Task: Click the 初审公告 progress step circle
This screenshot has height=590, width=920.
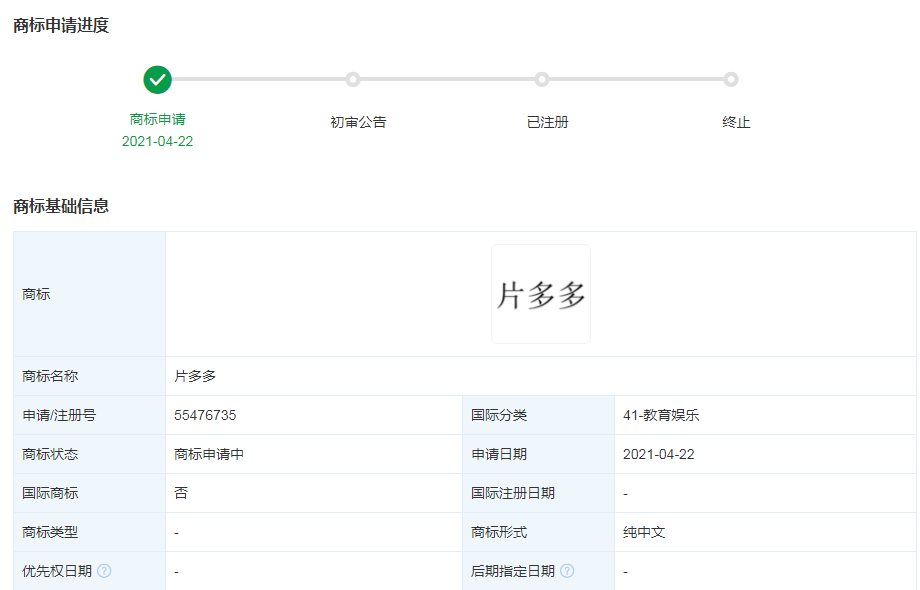Action: click(353, 79)
